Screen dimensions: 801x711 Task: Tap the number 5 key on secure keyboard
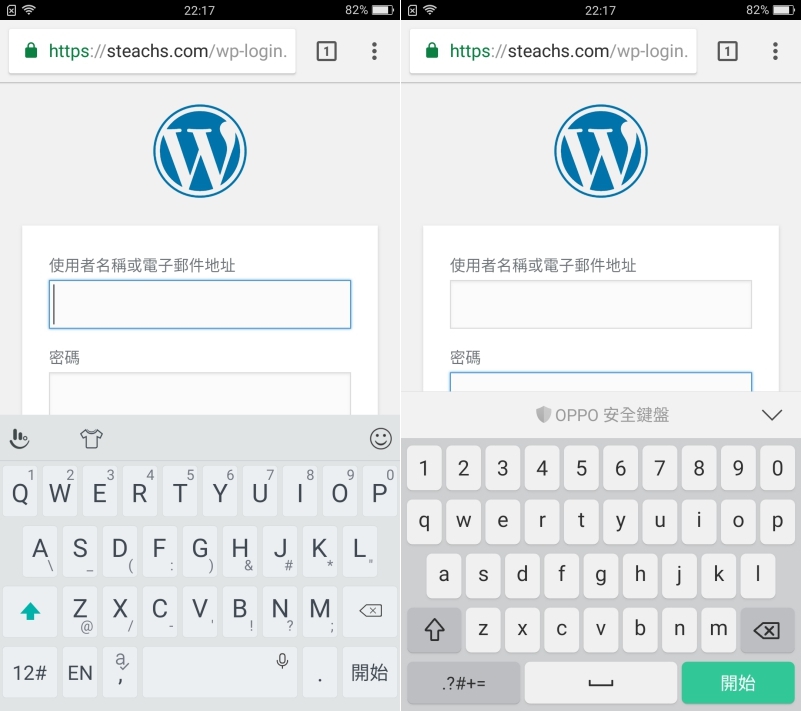click(x=581, y=468)
